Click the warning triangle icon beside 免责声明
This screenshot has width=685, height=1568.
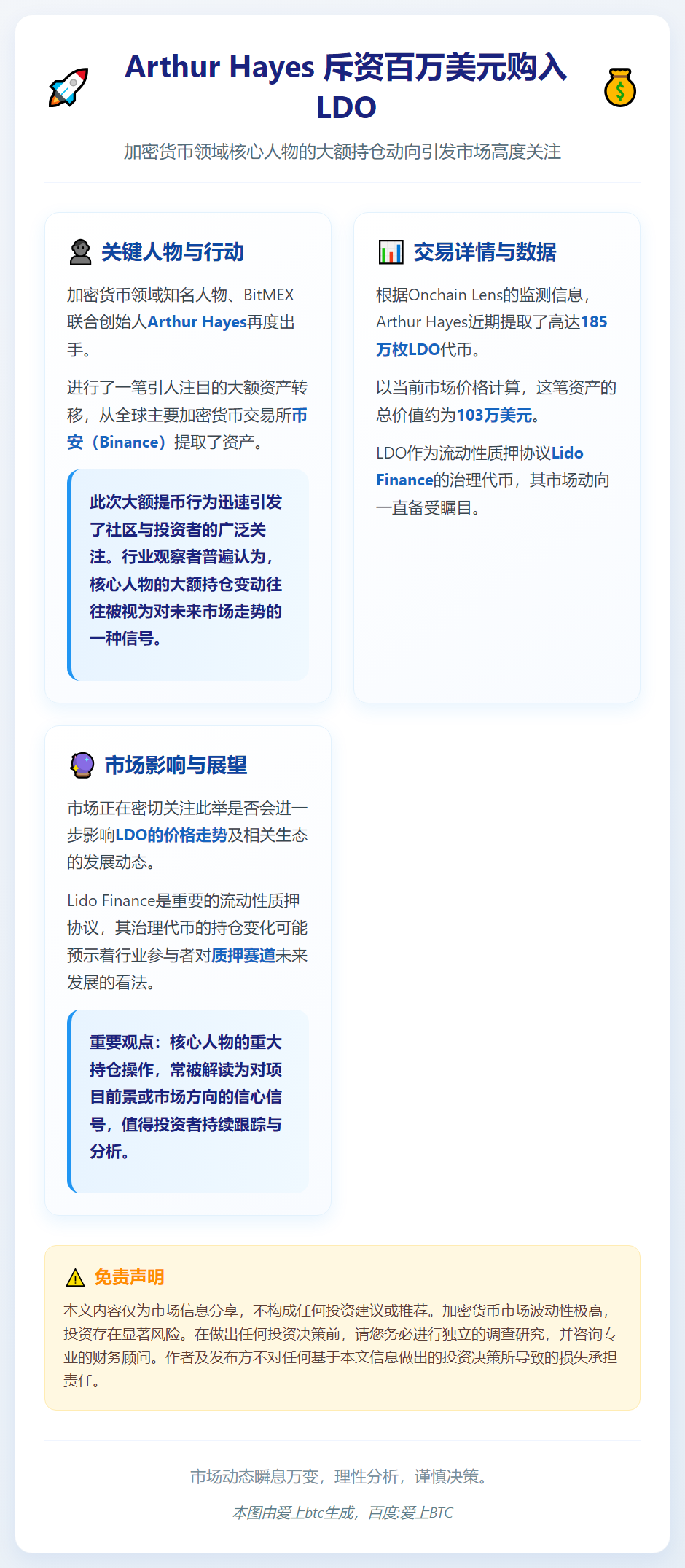tap(75, 1277)
